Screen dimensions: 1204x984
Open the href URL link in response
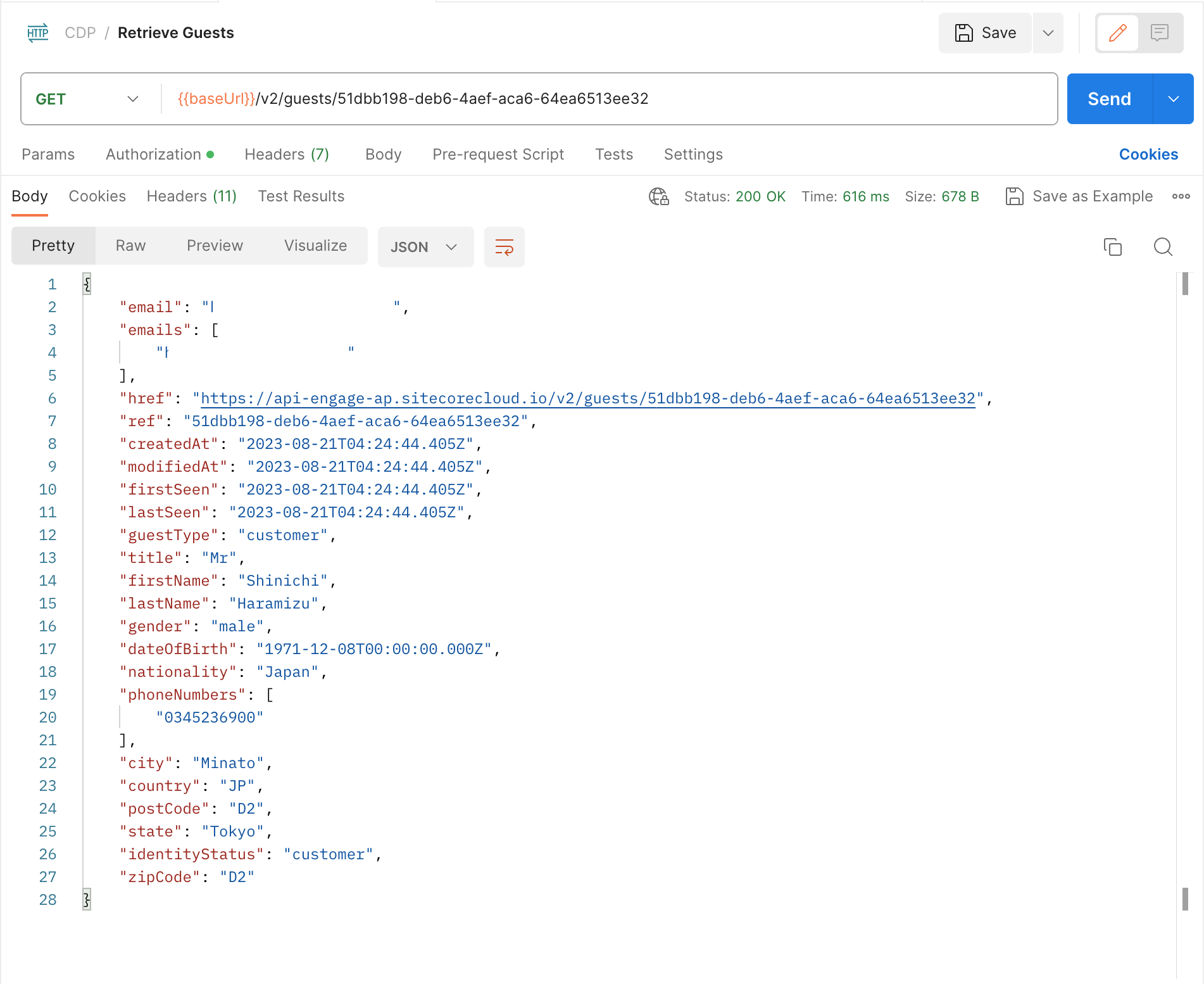coord(588,398)
